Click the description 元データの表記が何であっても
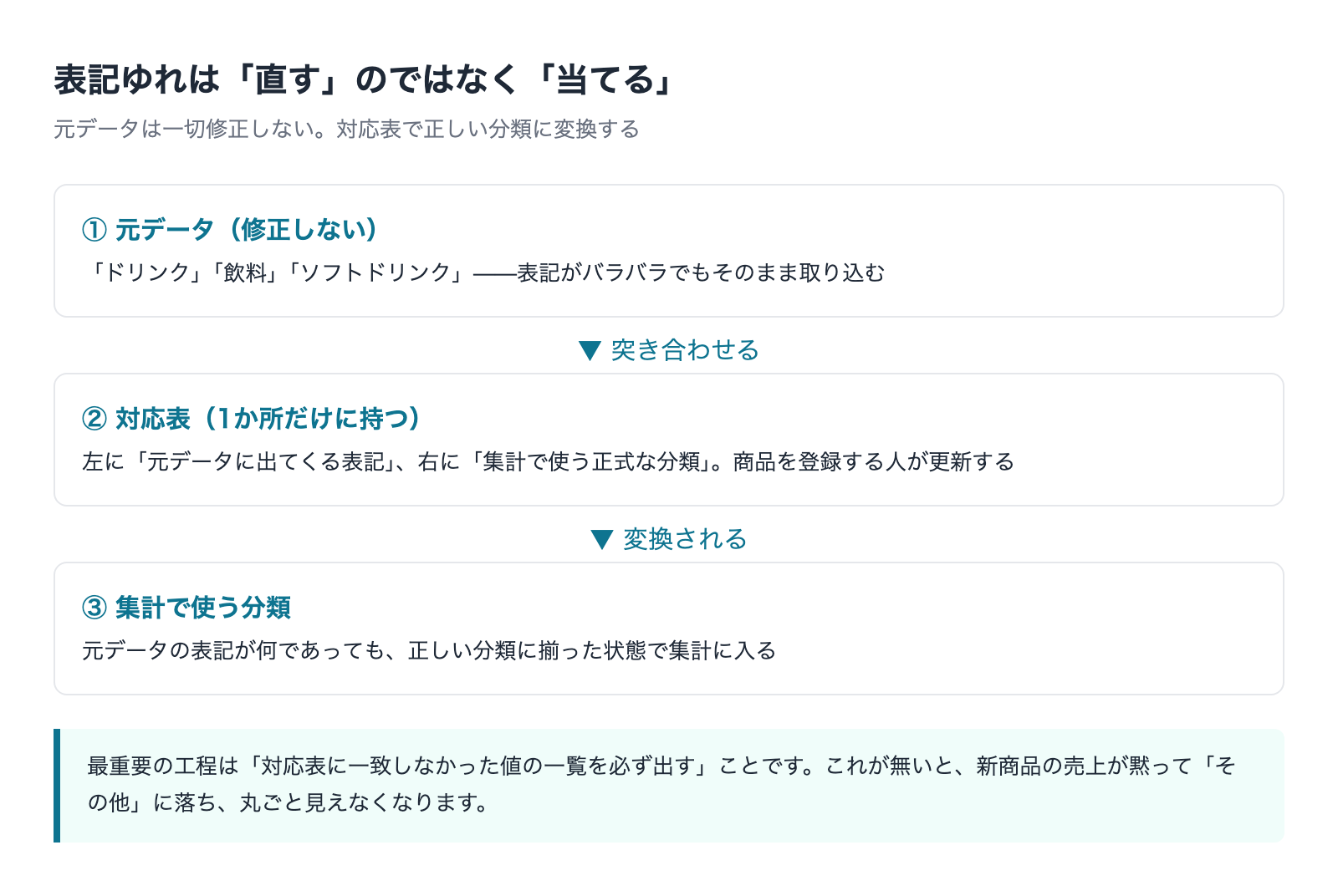Screen dimensions: 1338x896 [429, 650]
